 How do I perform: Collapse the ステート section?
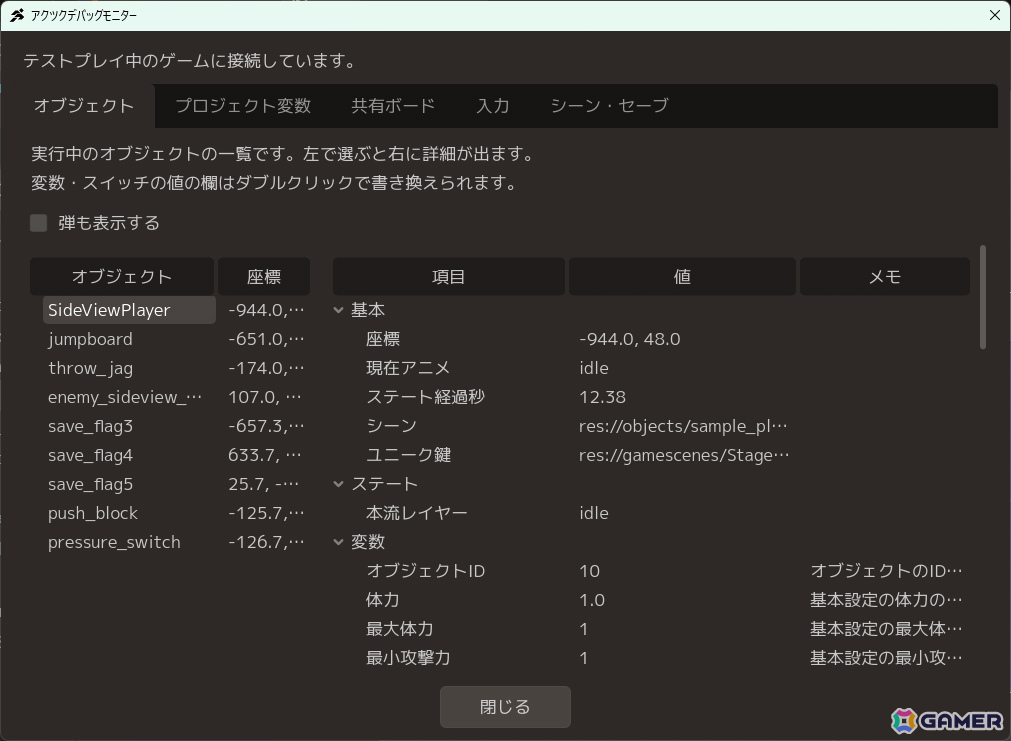[x=339, y=484]
